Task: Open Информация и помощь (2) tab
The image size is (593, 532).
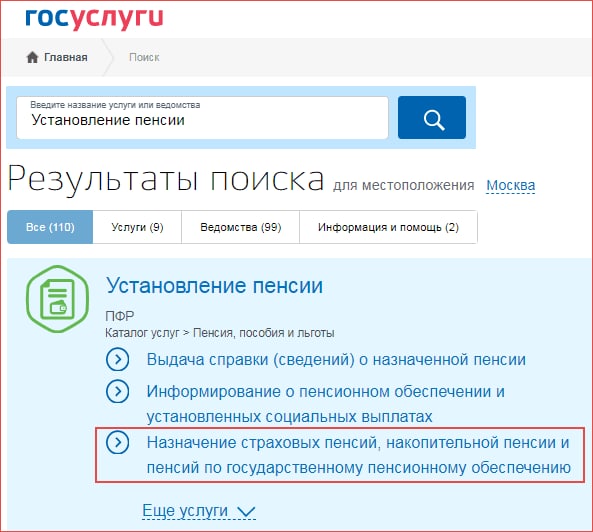Action: [388, 227]
